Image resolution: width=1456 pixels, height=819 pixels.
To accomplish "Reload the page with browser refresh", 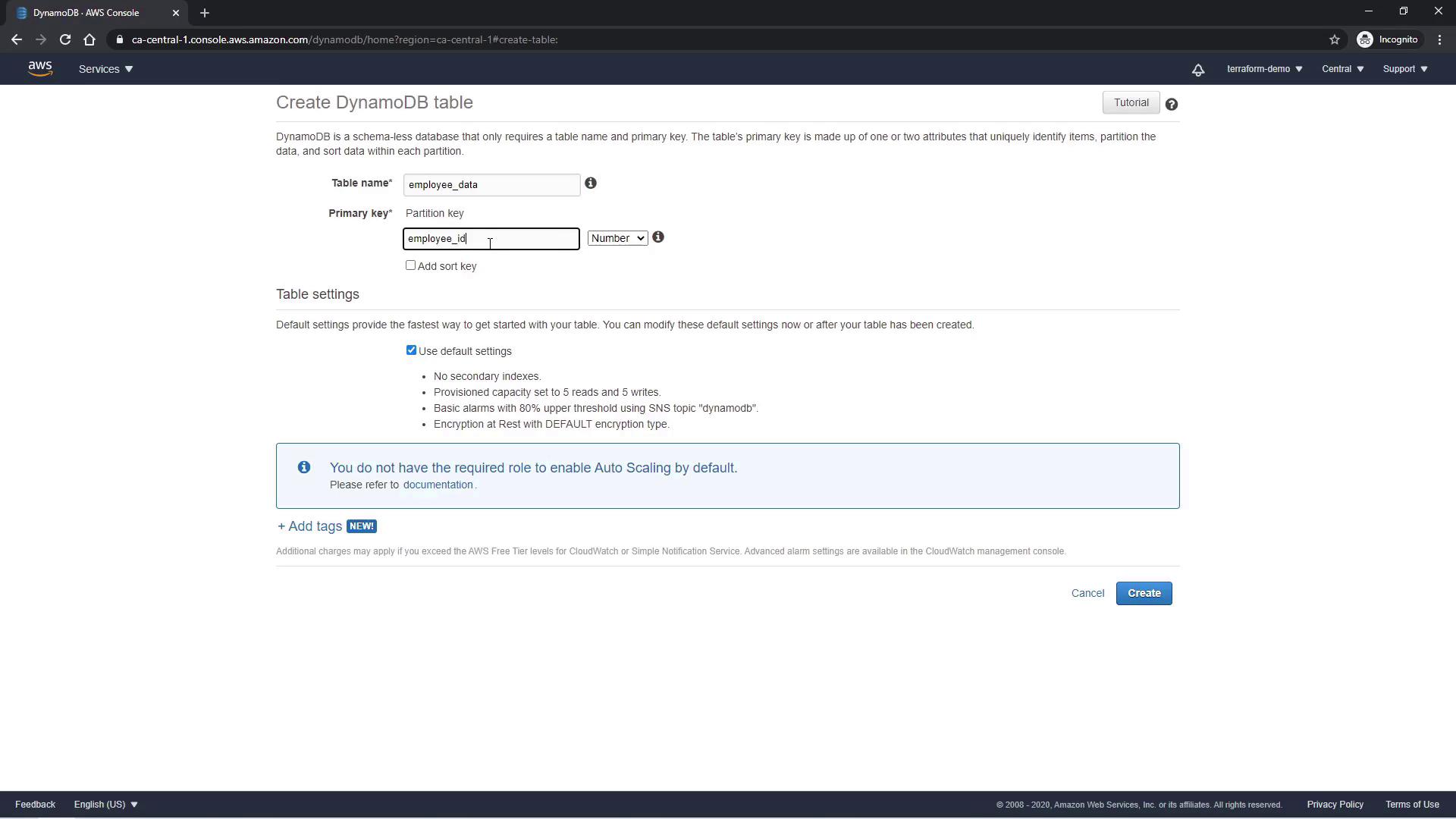I will pyautogui.click(x=65, y=39).
